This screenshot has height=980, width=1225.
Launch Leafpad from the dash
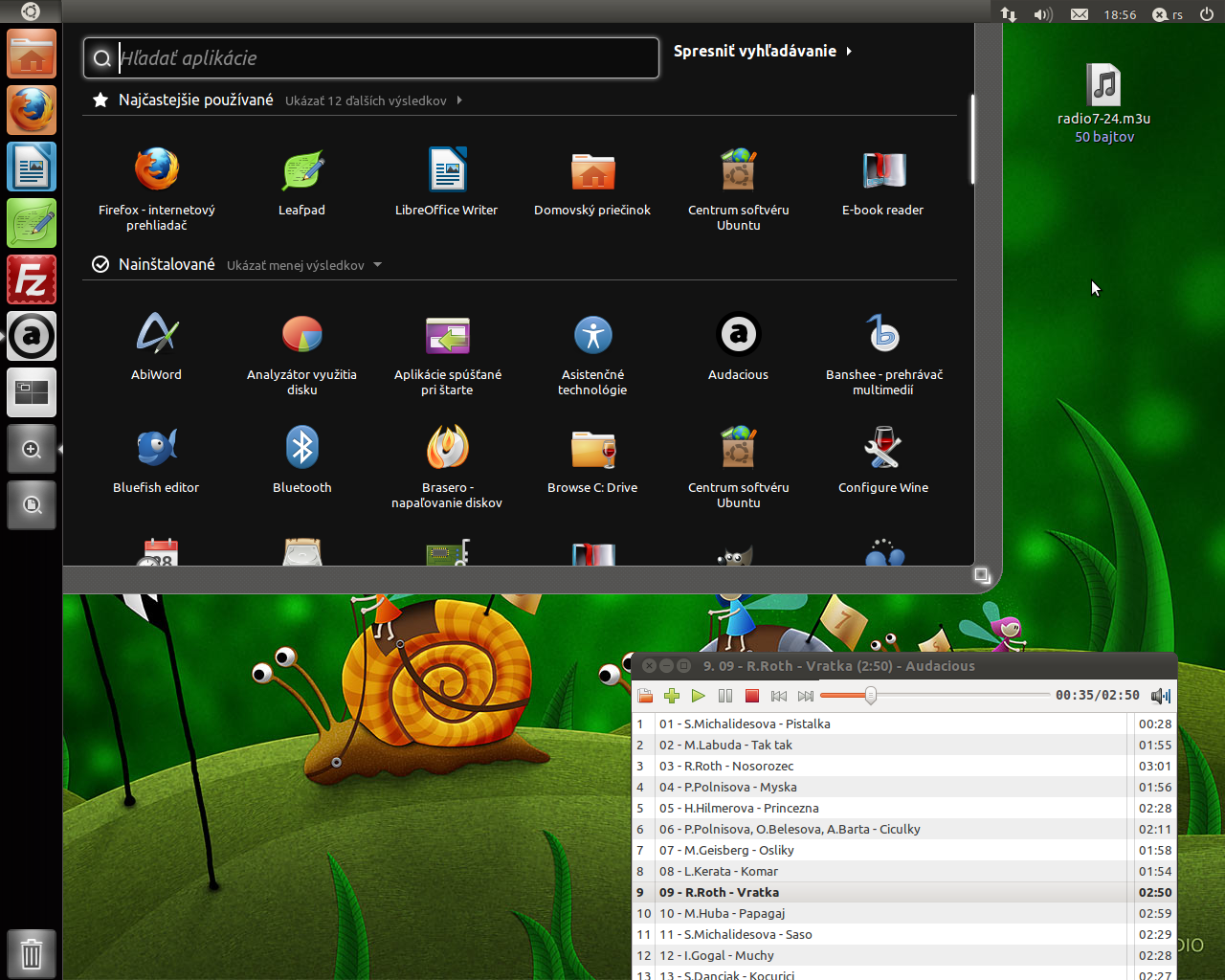302,182
